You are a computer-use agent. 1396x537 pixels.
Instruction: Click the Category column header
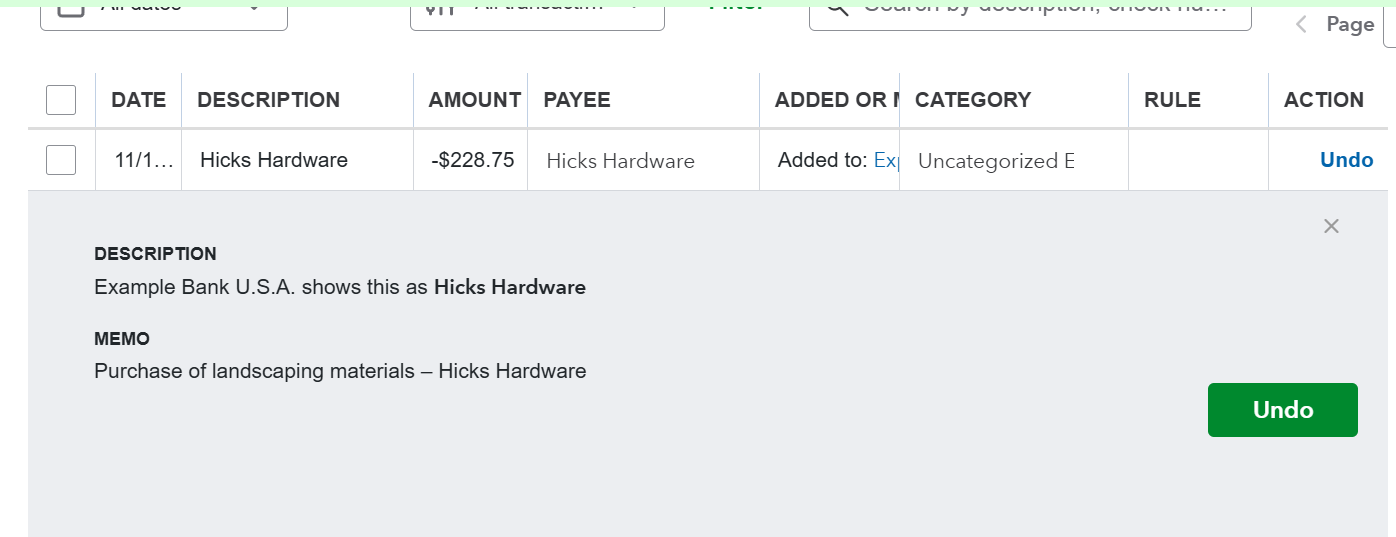point(972,100)
